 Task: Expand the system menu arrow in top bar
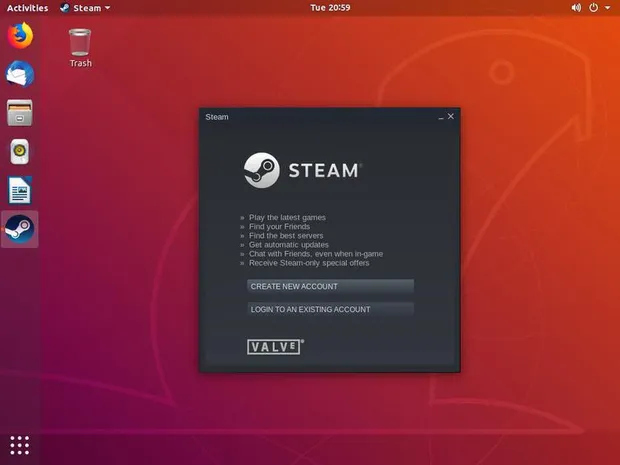point(607,8)
